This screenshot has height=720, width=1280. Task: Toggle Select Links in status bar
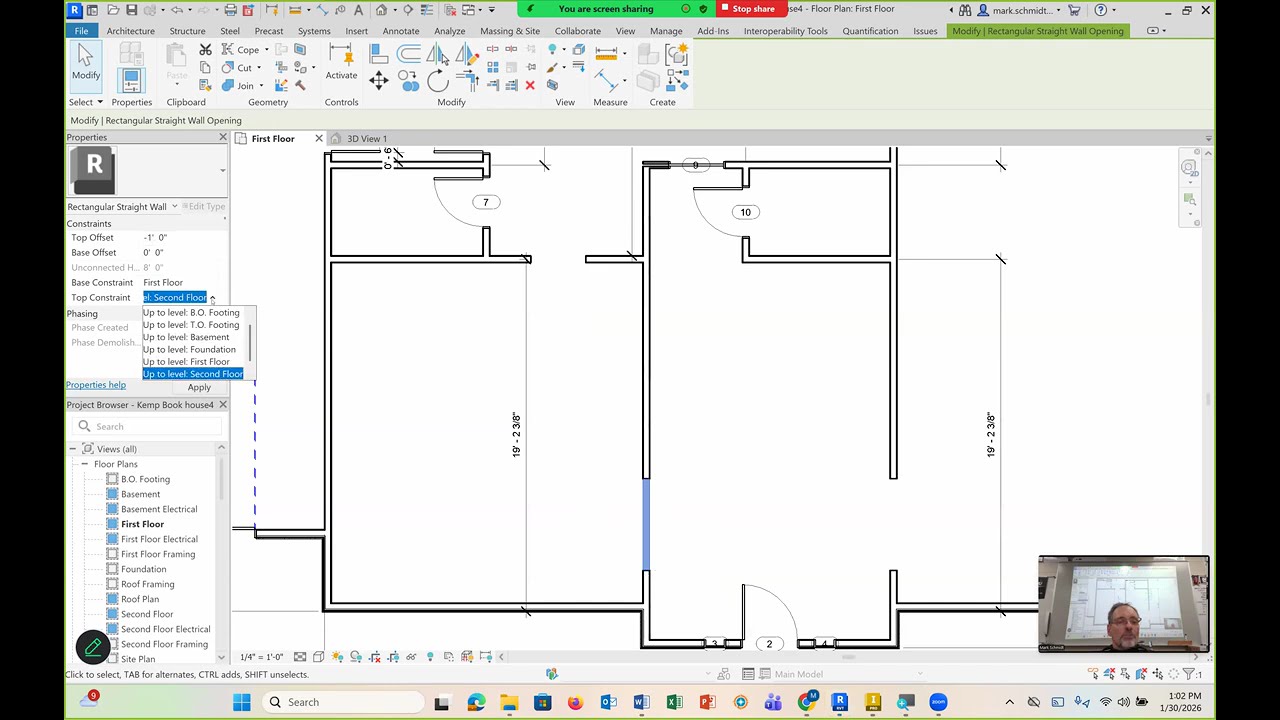[1094, 675]
